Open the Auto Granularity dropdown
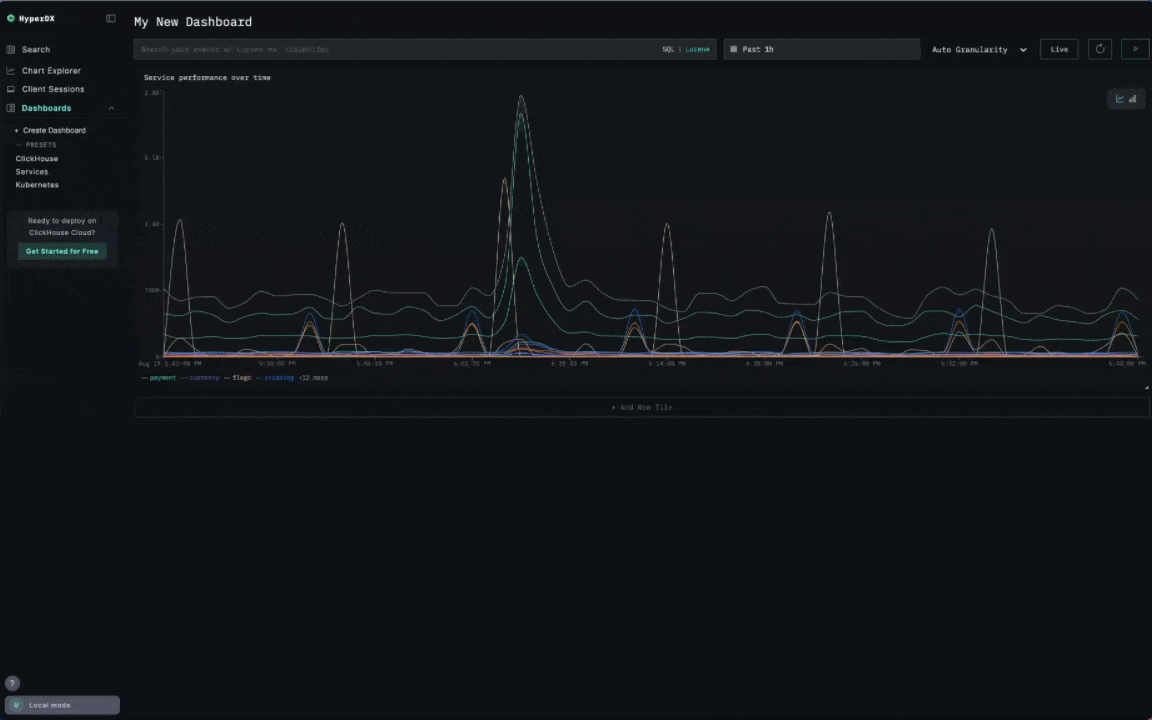This screenshot has height=720, width=1152. [979, 49]
